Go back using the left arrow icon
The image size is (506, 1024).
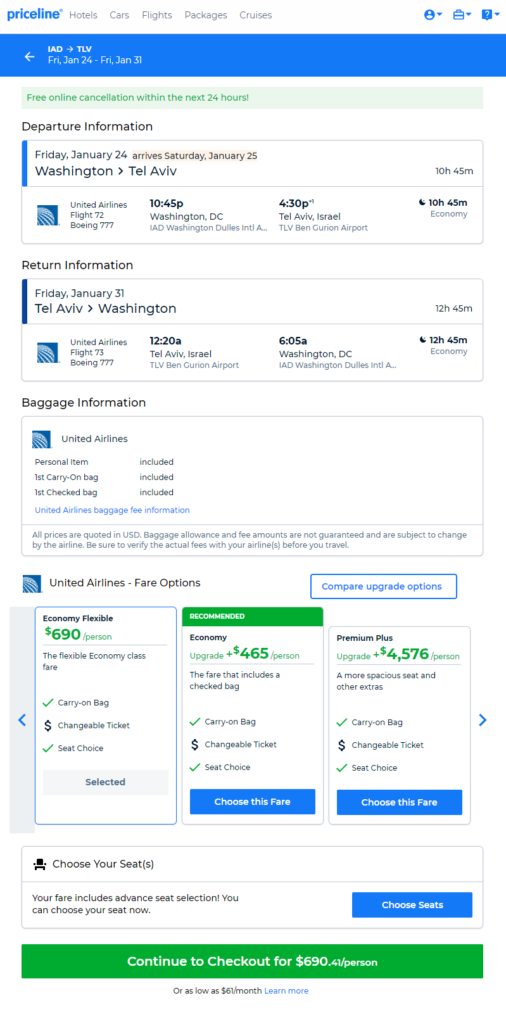tap(29, 57)
